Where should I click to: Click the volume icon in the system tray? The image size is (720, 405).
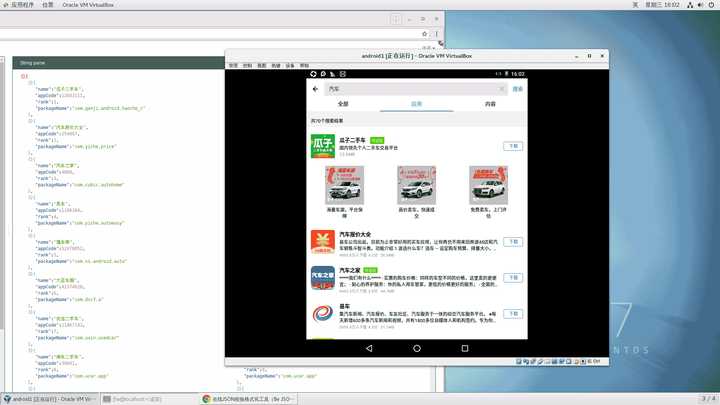click(x=701, y=5)
